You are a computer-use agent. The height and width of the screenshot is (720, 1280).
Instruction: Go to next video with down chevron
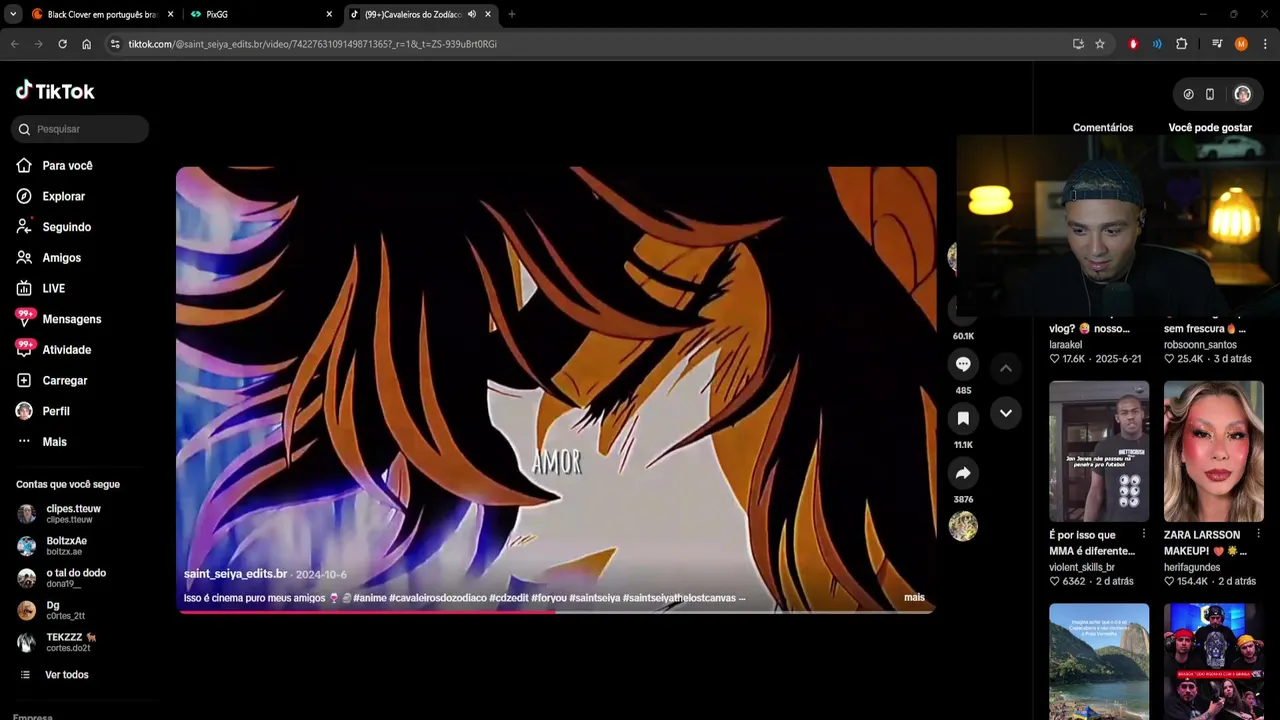coord(1006,413)
